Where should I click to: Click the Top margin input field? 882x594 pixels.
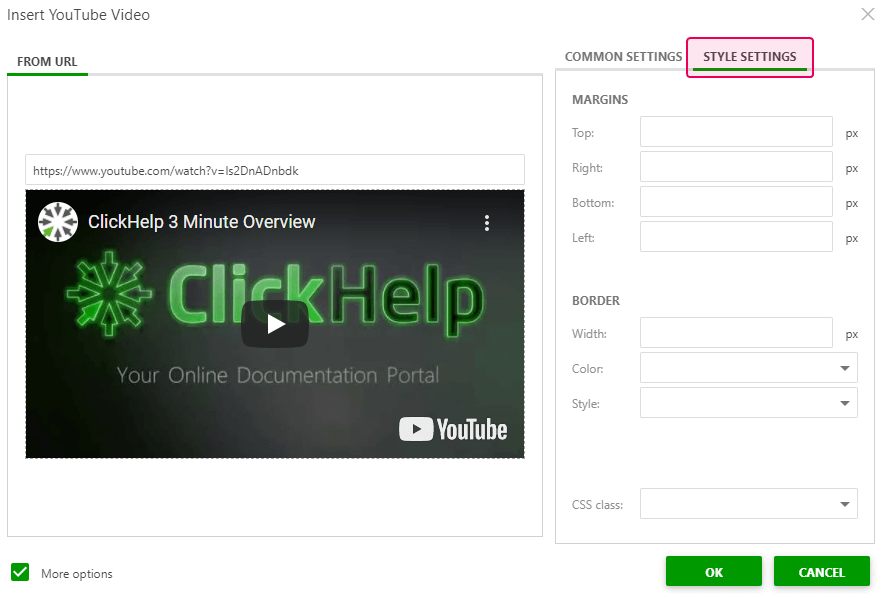coord(736,131)
